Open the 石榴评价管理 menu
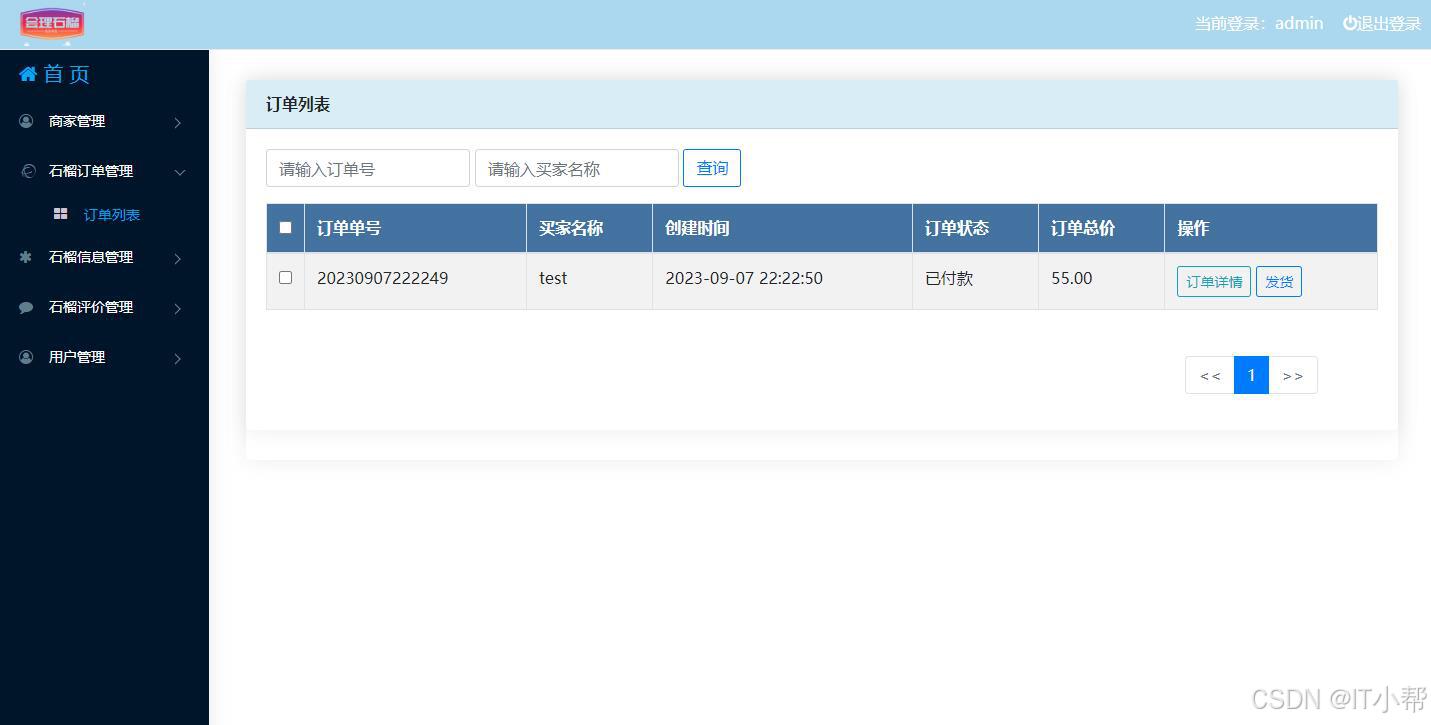 click(x=104, y=307)
